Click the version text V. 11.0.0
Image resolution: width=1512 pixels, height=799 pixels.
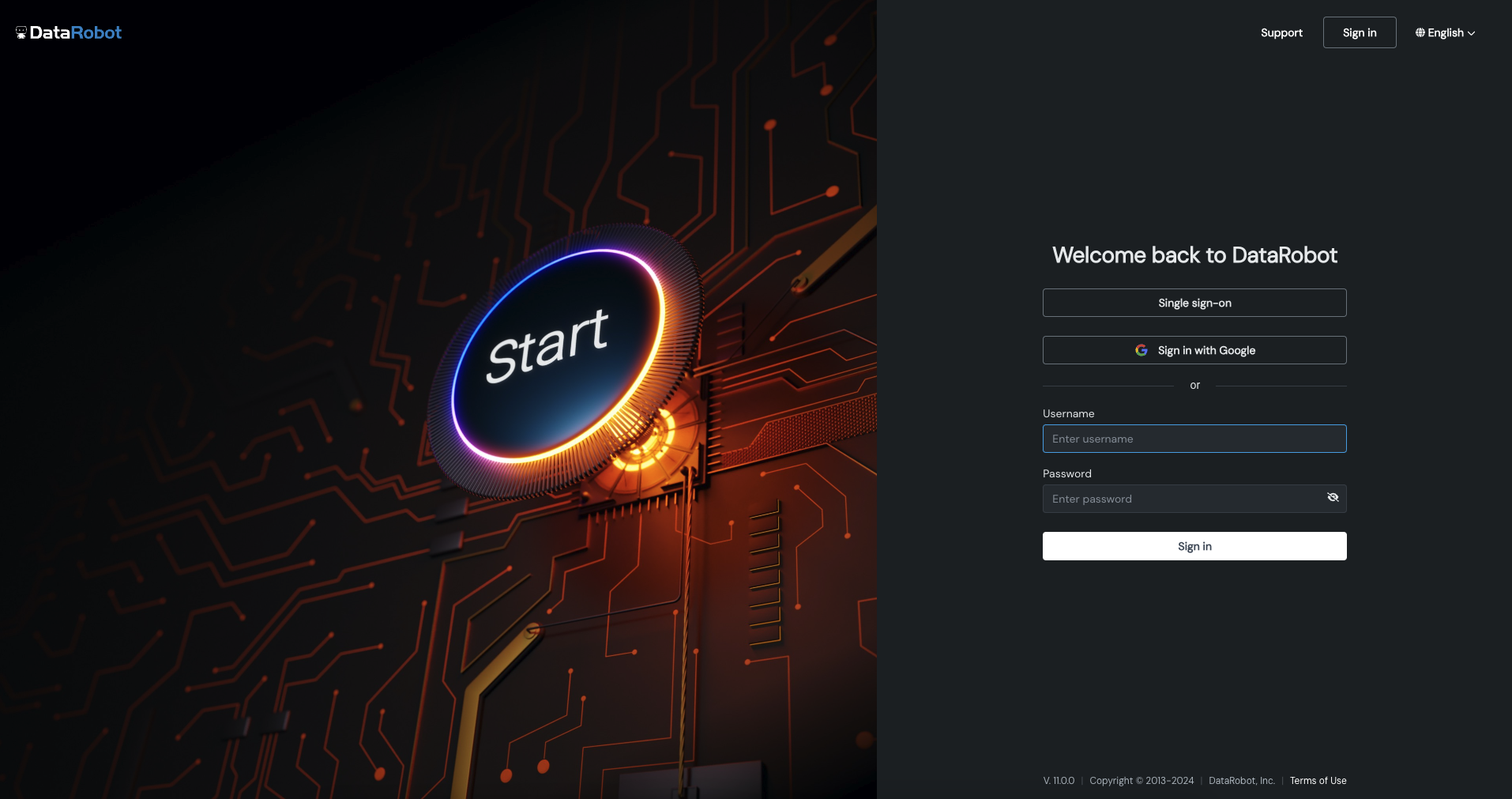1059,781
